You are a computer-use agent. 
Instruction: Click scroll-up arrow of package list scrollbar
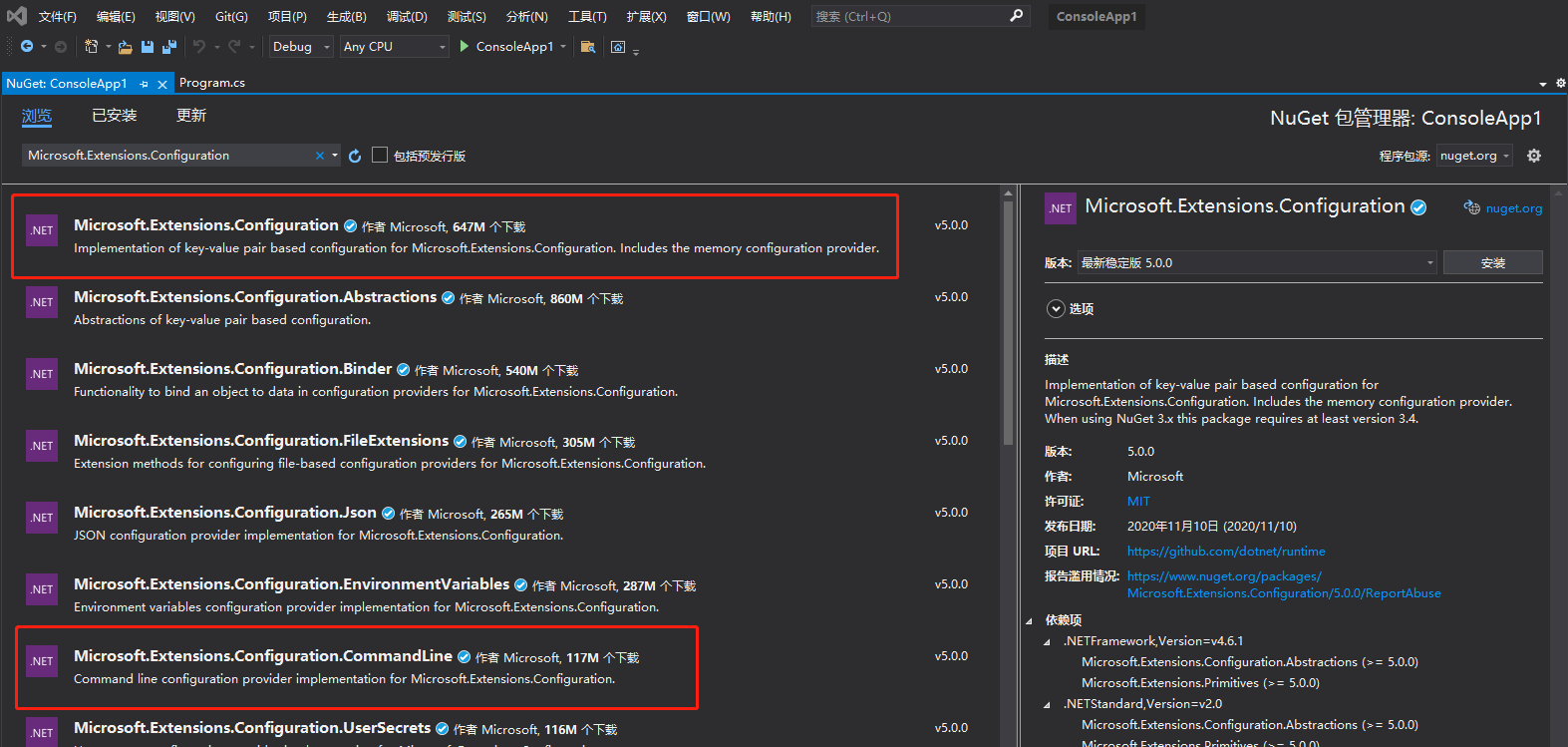point(1008,192)
